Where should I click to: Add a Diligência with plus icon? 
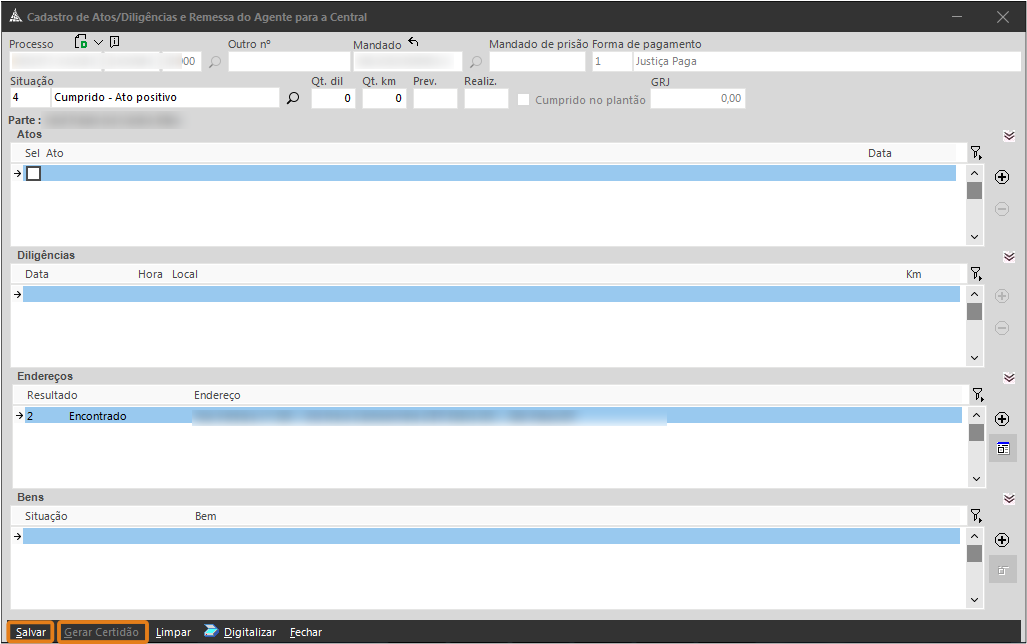(1001, 296)
